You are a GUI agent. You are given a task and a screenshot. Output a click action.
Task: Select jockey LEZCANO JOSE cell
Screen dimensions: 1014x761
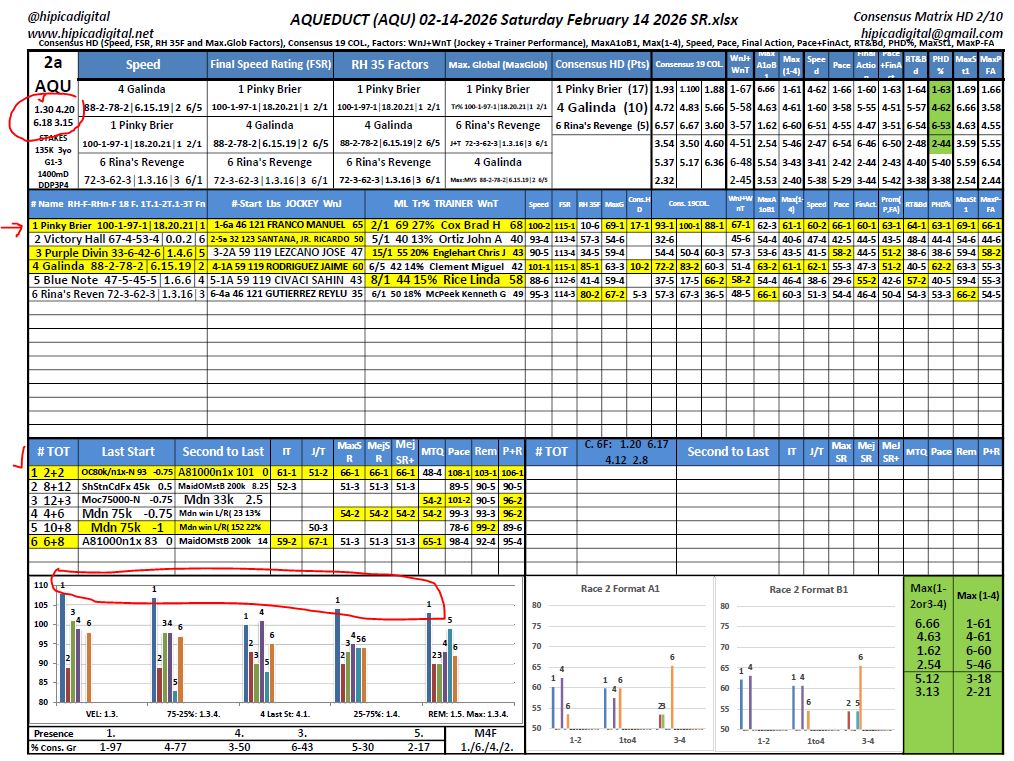point(286,253)
